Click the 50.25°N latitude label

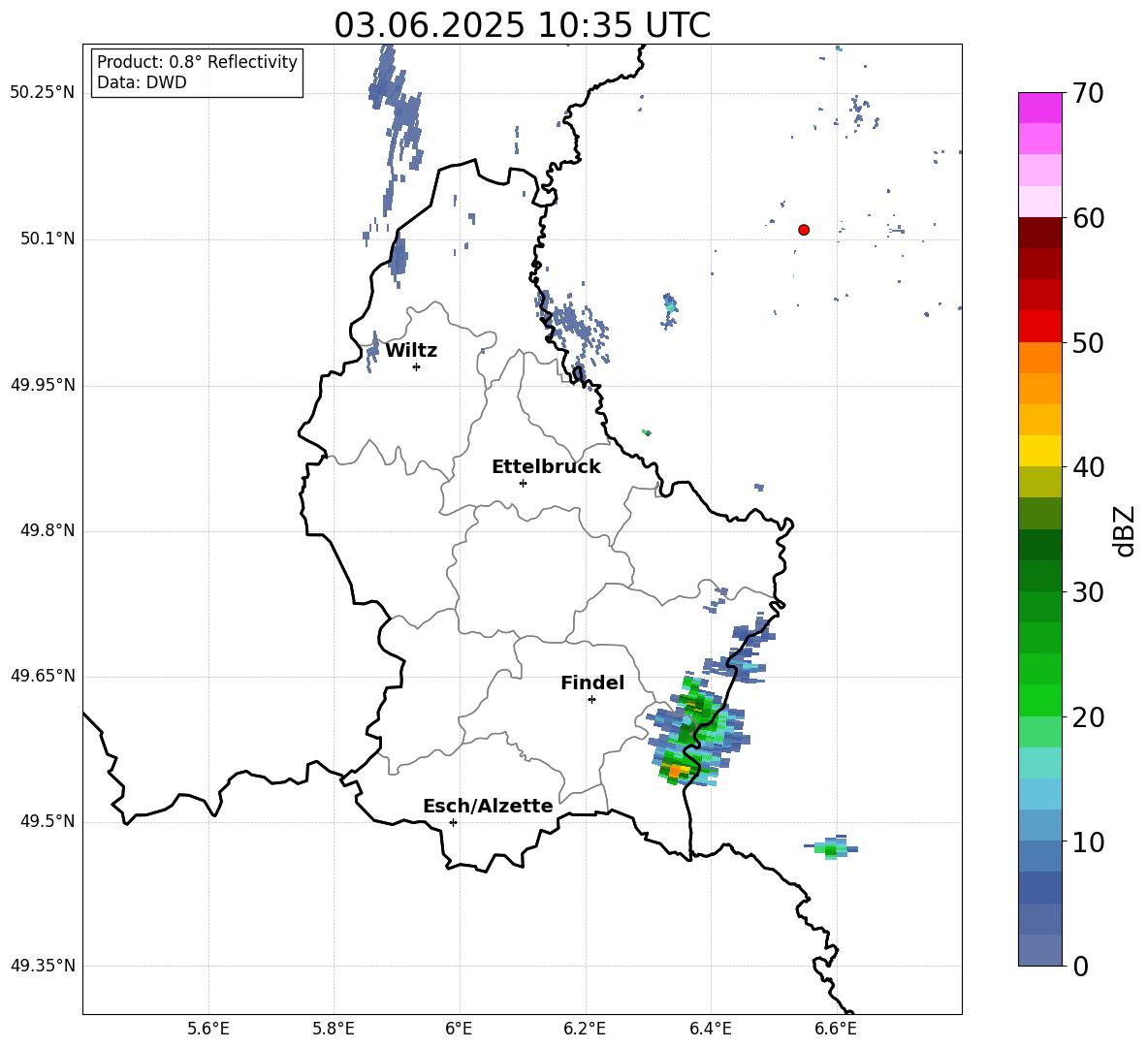point(42,93)
